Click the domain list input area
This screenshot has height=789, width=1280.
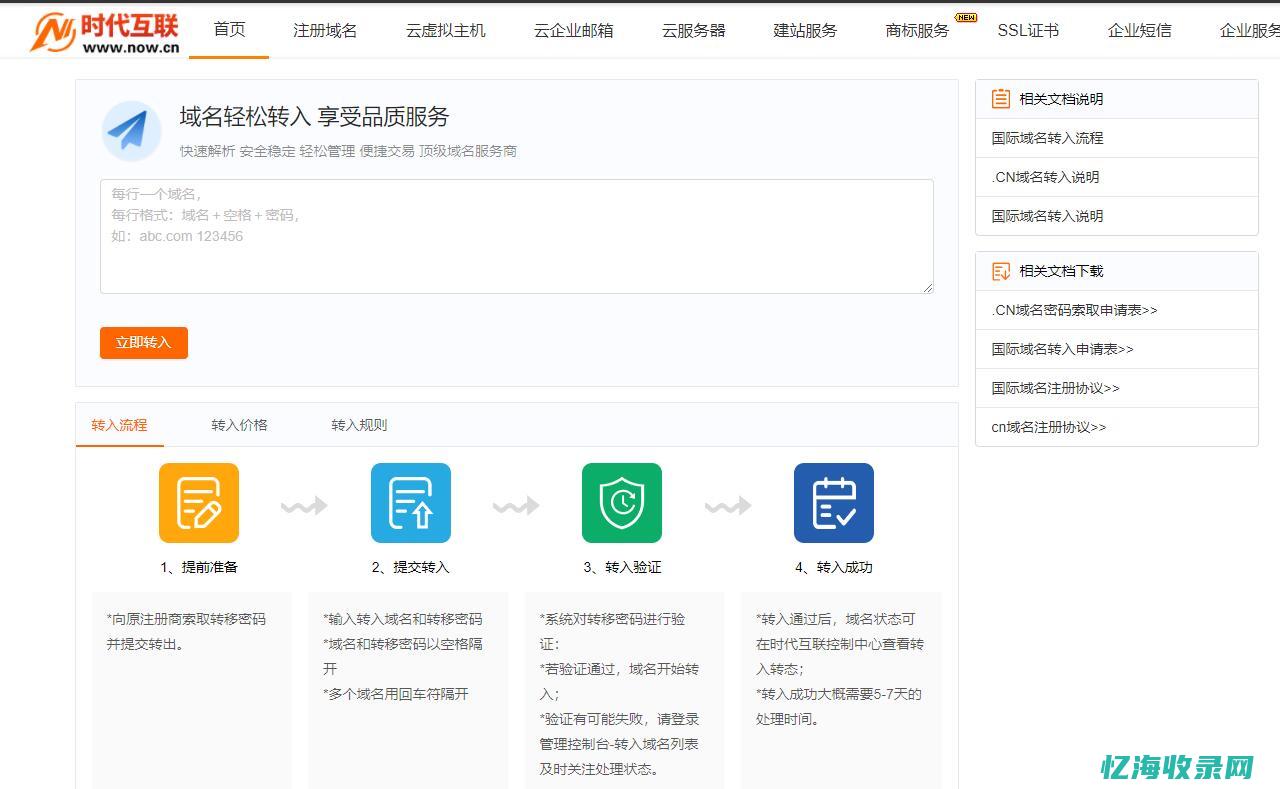tap(516, 236)
